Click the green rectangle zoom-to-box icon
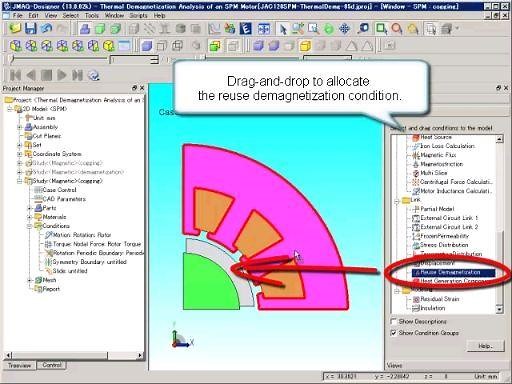 [x=381, y=29]
